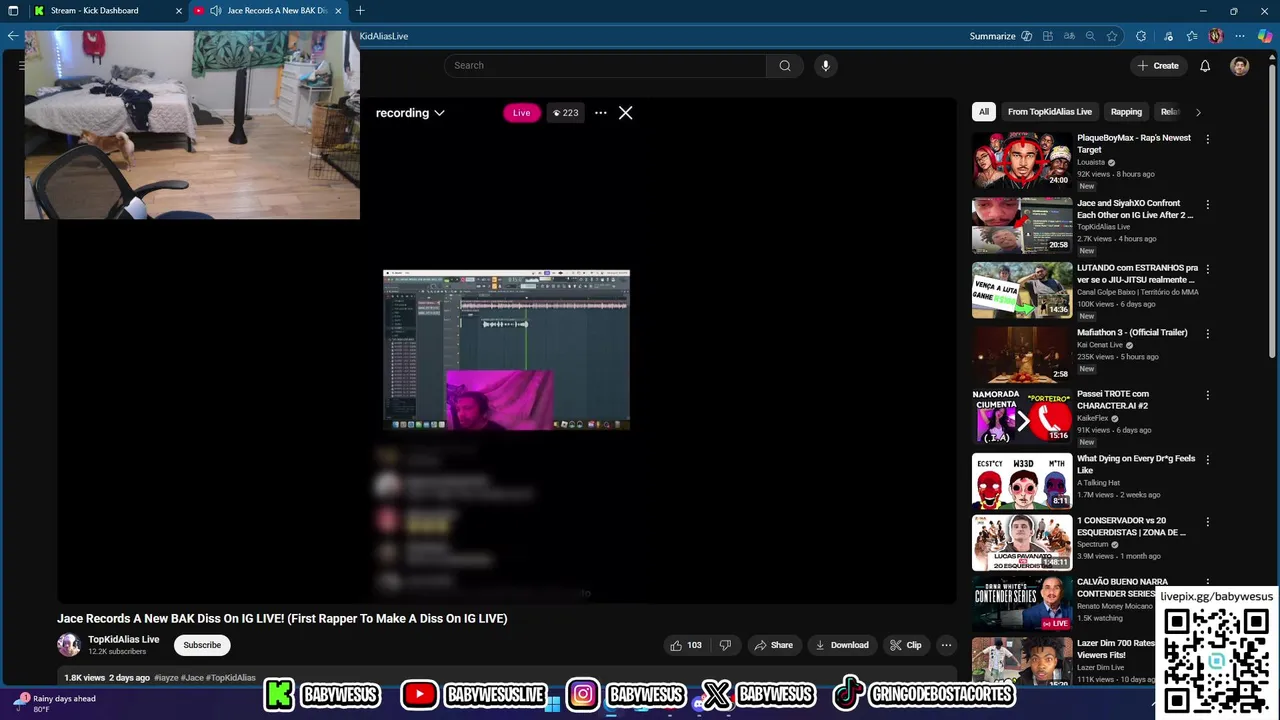This screenshot has width=1280, height=720.
Task: Open more actions ellipsis beside Clip
Action: pyautogui.click(x=946, y=645)
